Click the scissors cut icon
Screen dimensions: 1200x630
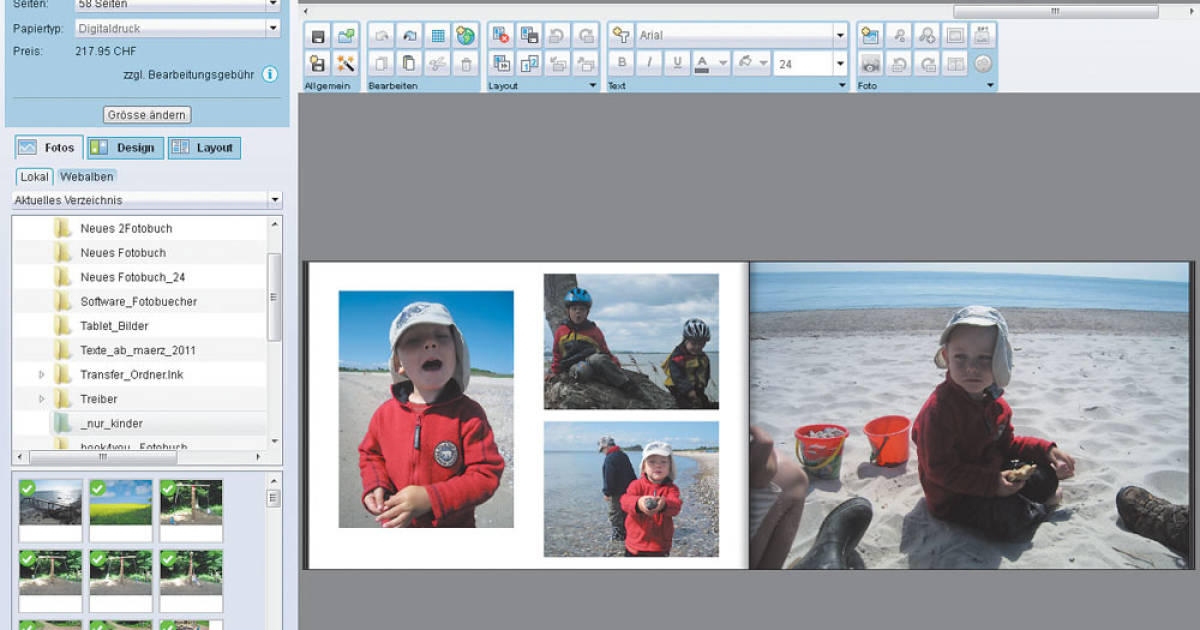point(437,64)
